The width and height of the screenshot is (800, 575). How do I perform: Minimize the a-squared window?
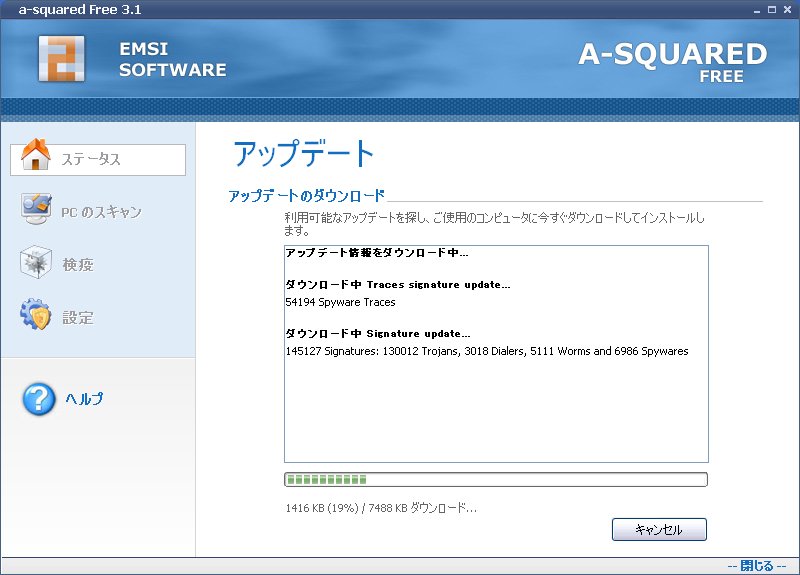point(757,10)
